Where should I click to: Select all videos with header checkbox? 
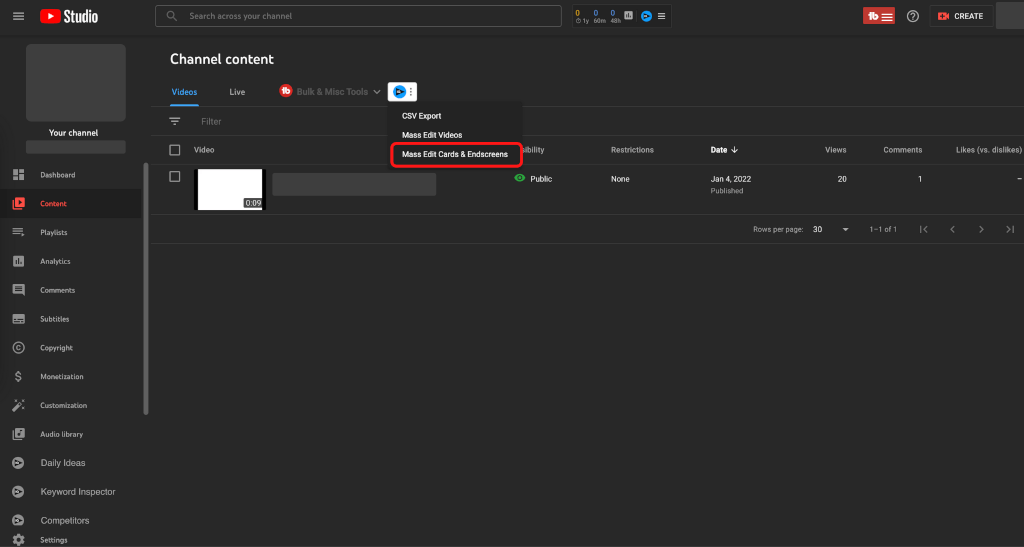click(175, 150)
